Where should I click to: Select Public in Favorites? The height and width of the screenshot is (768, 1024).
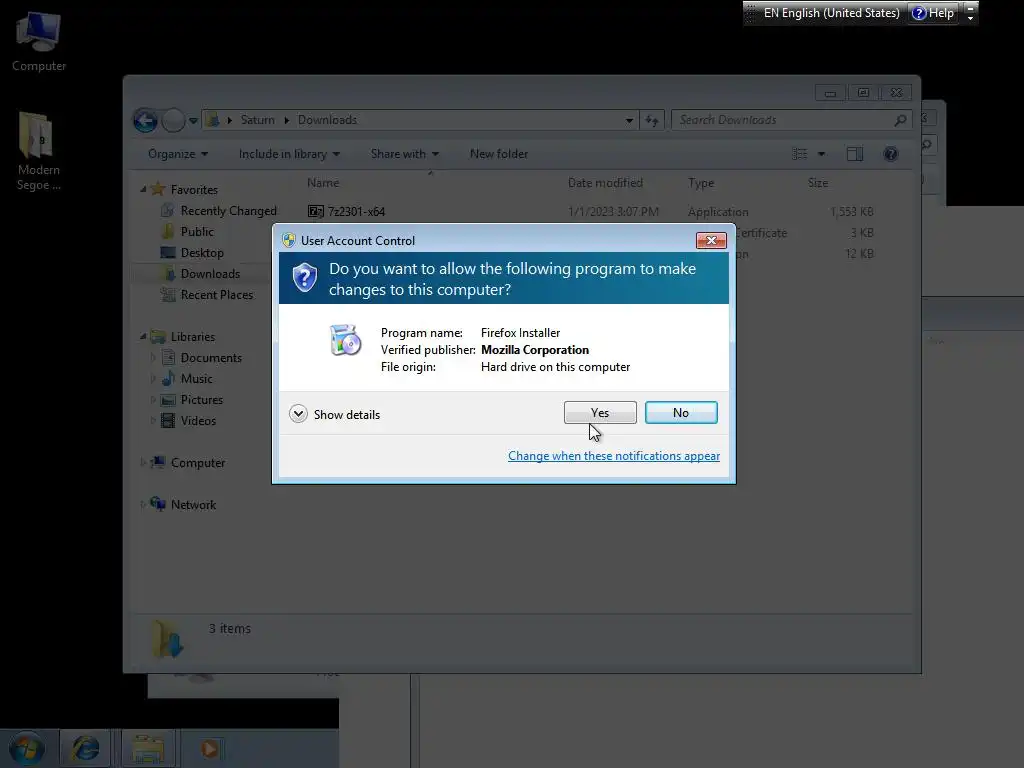(197, 232)
